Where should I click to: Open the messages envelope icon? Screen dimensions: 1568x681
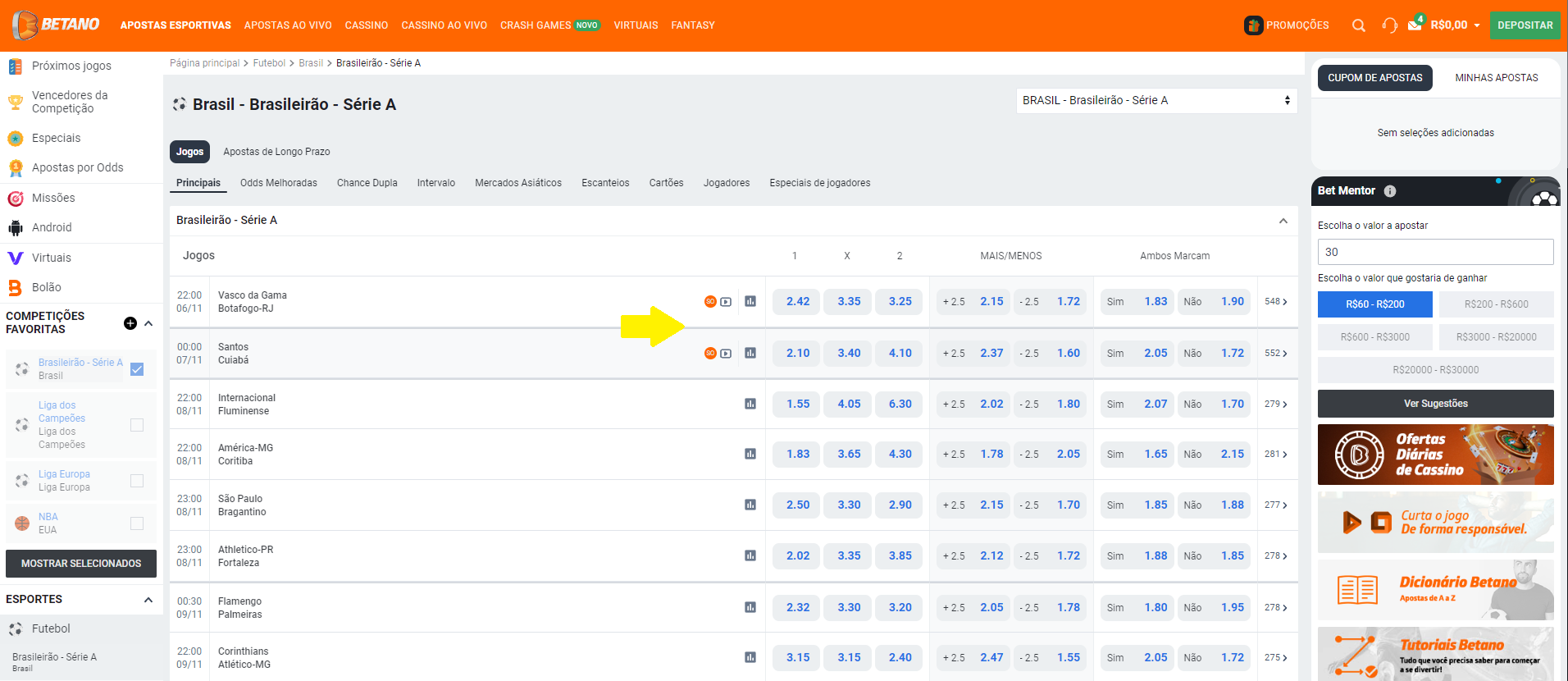[1415, 24]
